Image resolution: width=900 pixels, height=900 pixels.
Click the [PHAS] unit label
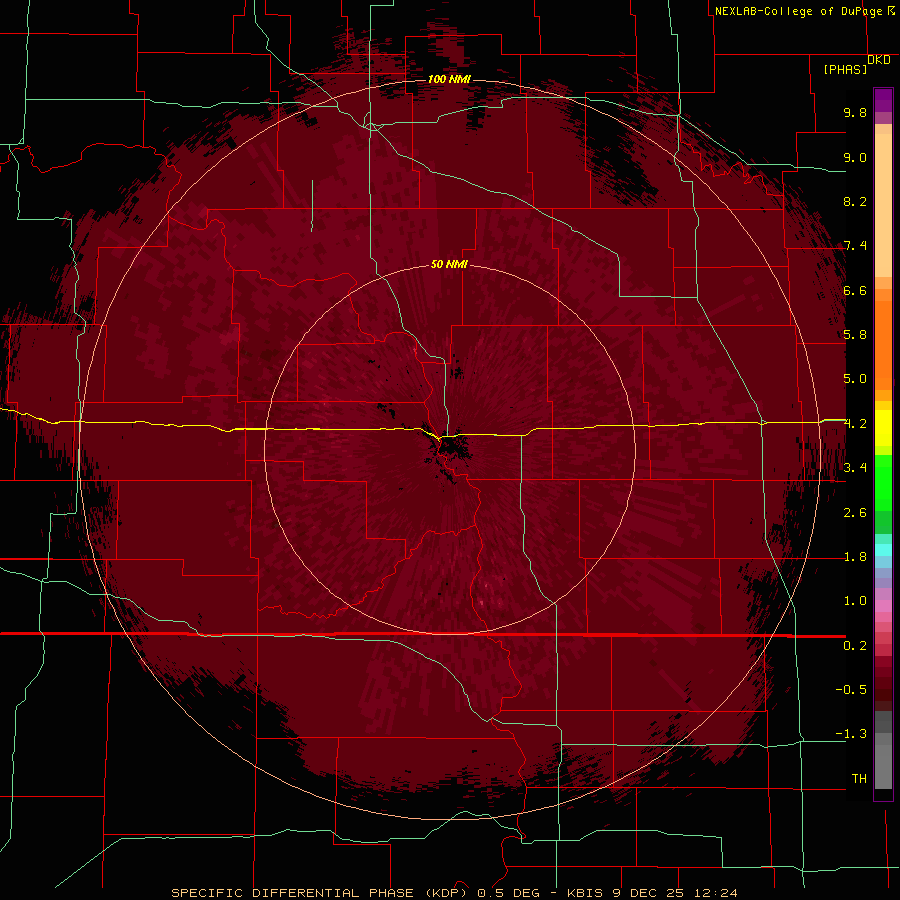click(x=845, y=69)
